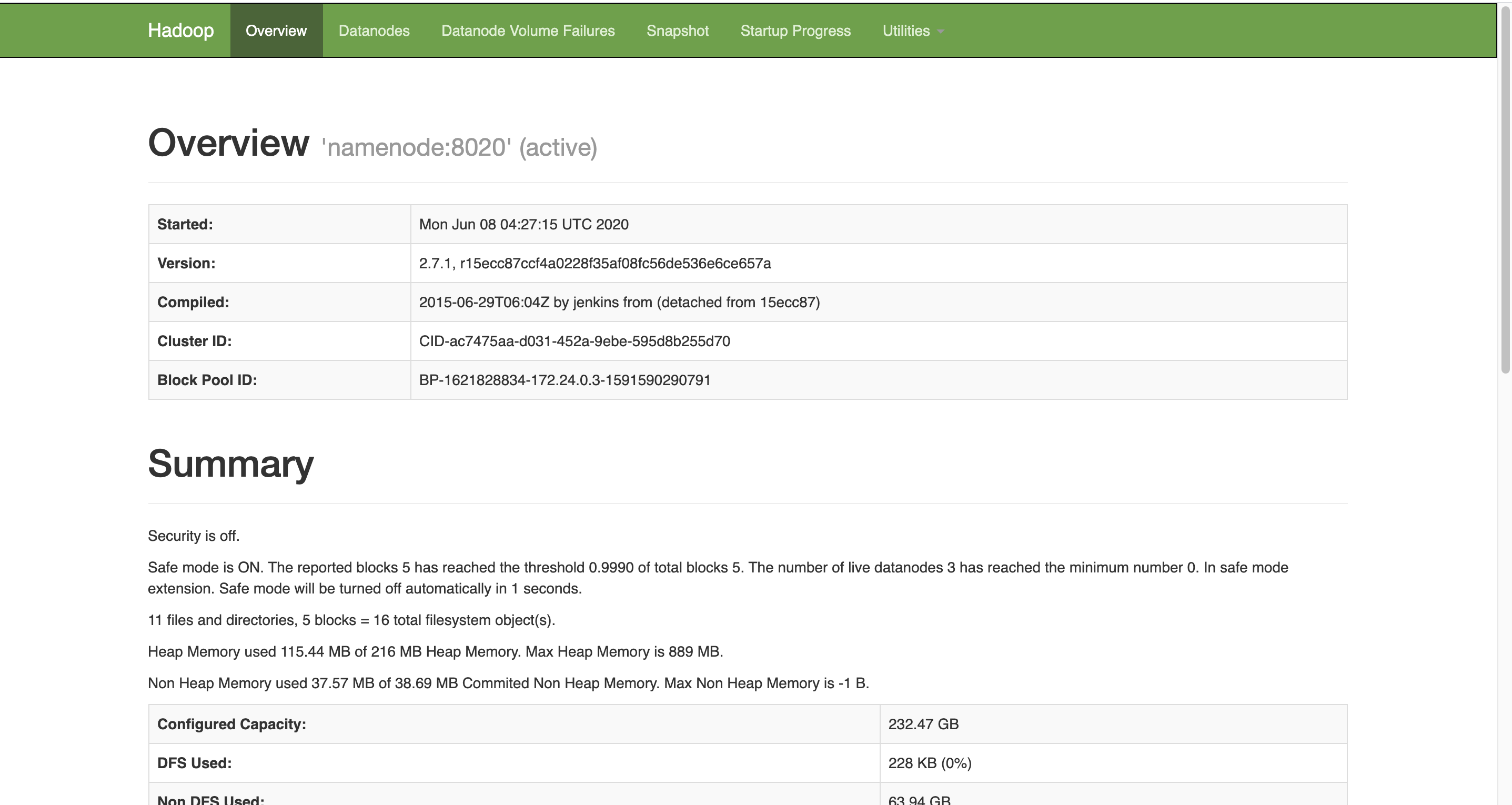The width and height of the screenshot is (1512, 805).
Task: Click 'Heap Memory used 115.44 MB' line
Action: (x=435, y=652)
